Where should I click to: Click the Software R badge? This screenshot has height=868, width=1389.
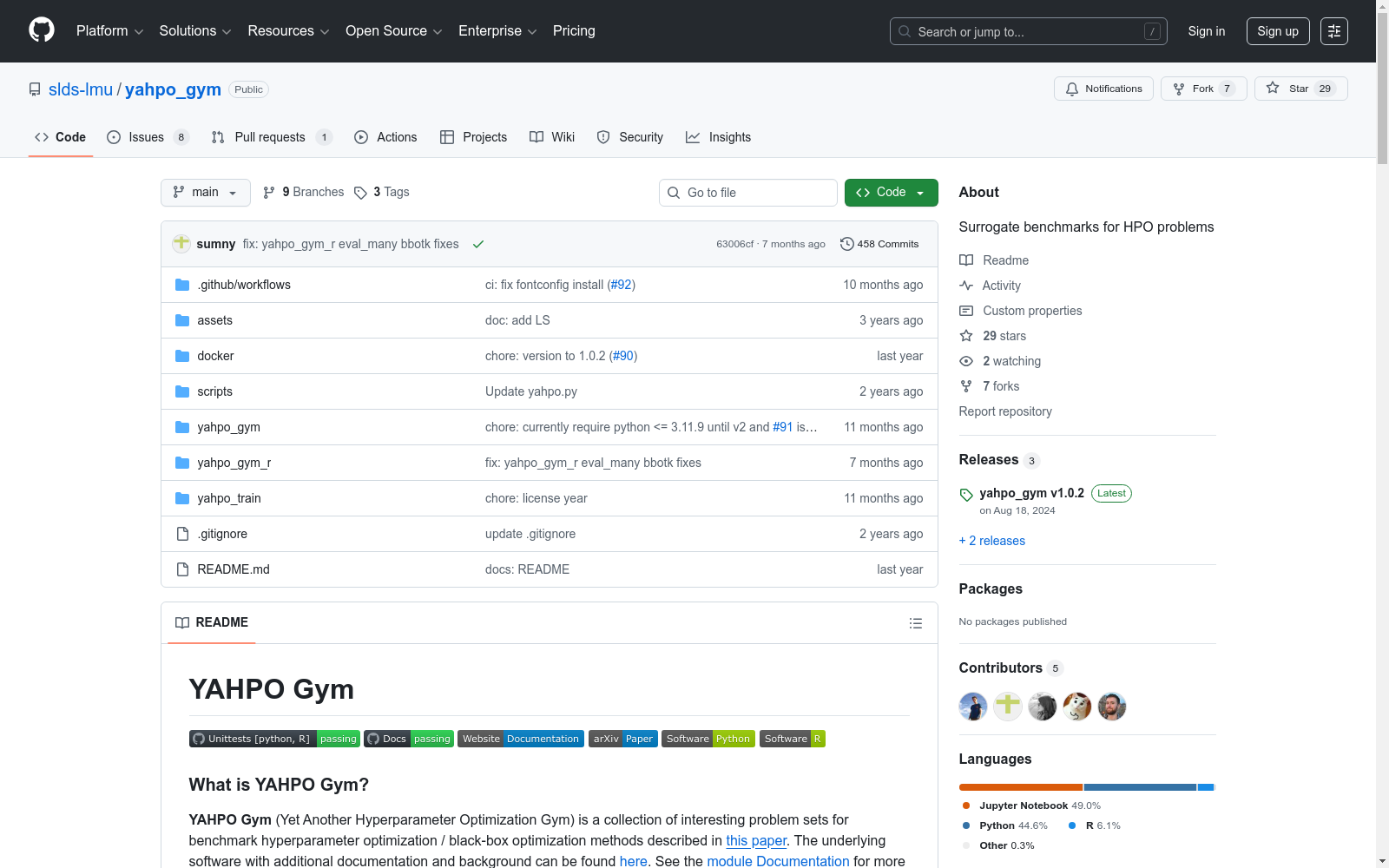793,739
